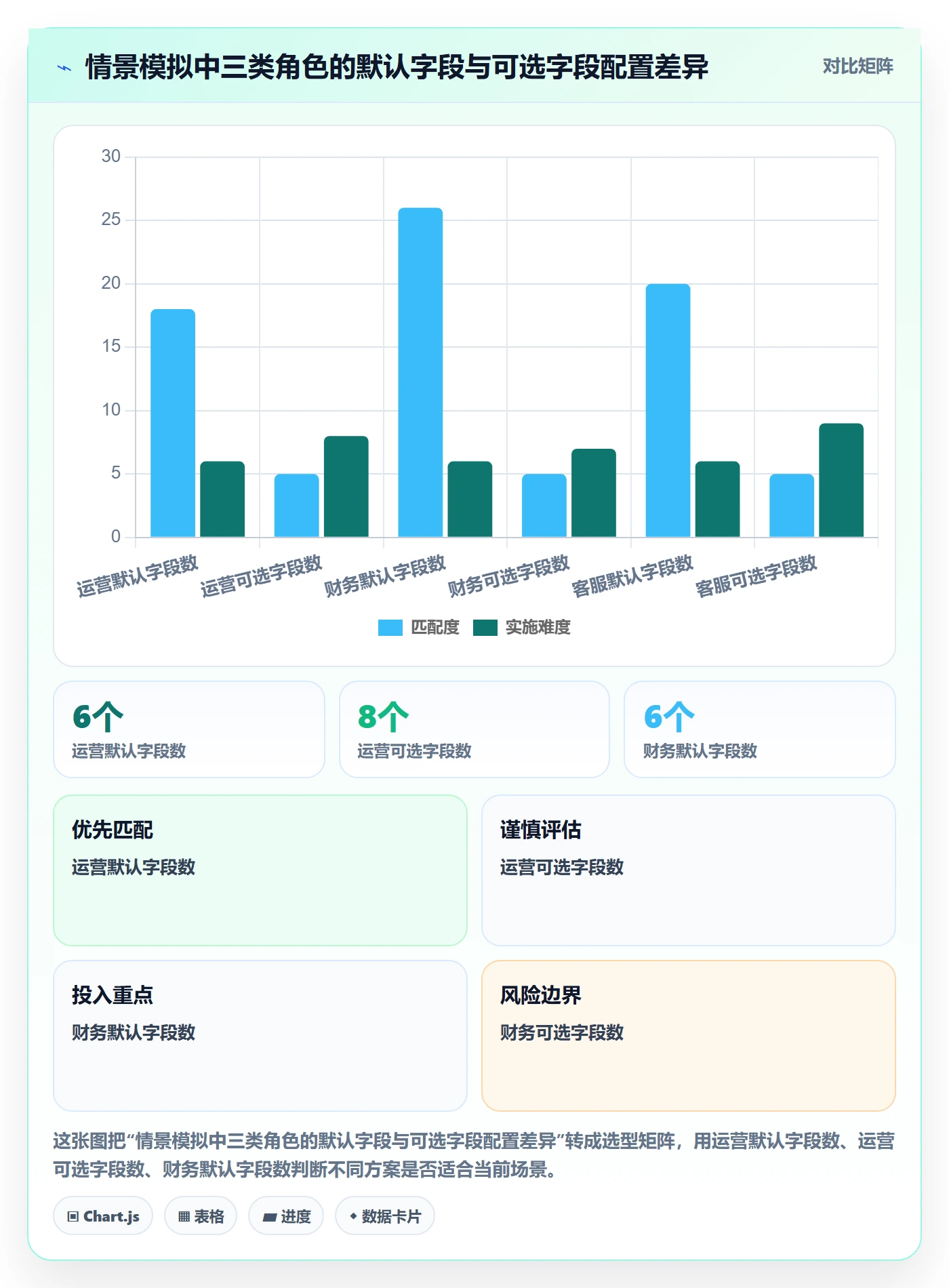949x1288 pixels.
Task: Select the 表格 tag chip
Action: pos(201,1216)
